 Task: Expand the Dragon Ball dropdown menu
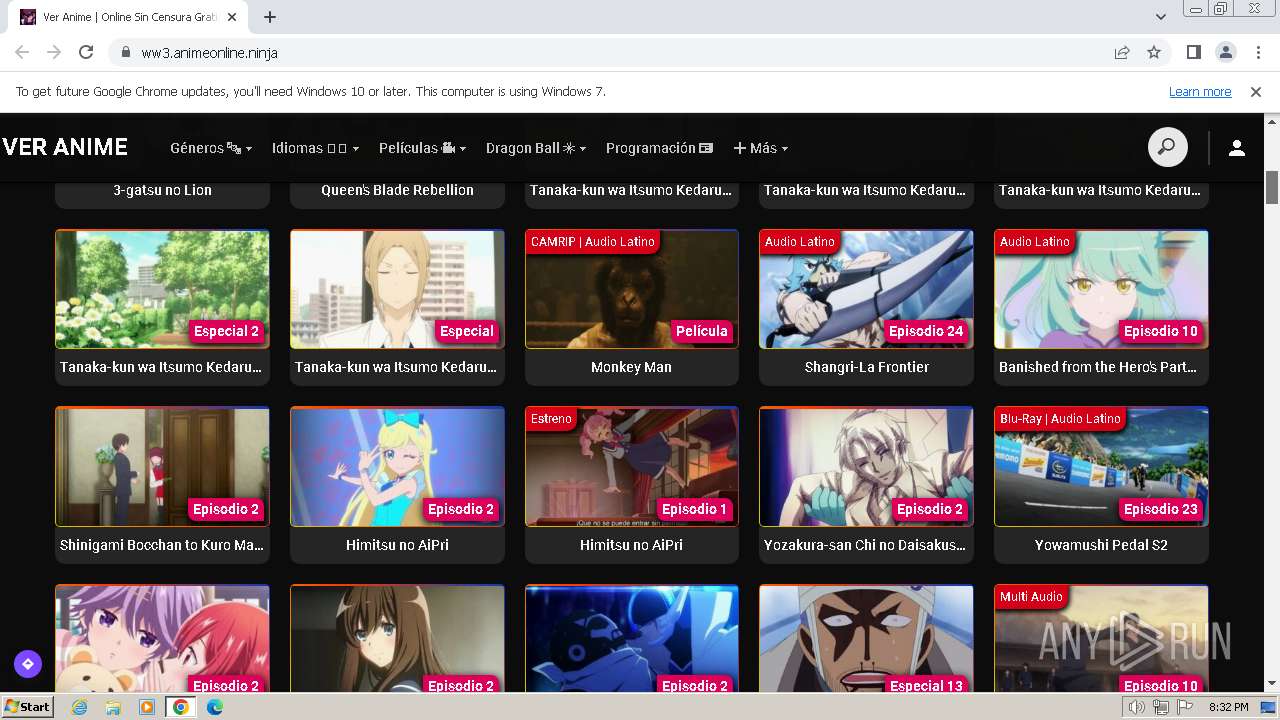point(536,148)
